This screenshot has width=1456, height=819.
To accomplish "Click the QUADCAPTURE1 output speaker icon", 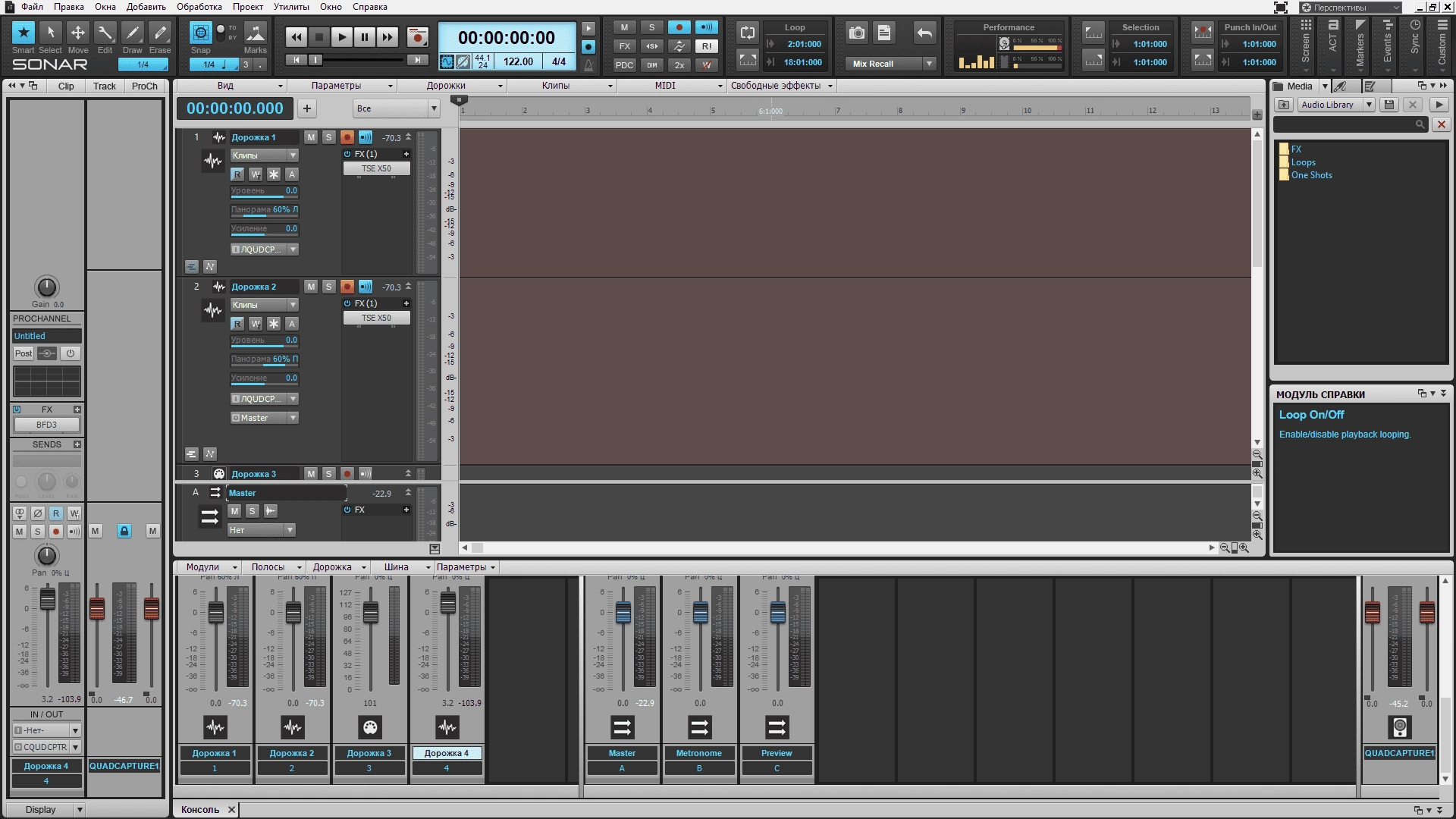I will pyautogui.click(x=1399, y=727).
